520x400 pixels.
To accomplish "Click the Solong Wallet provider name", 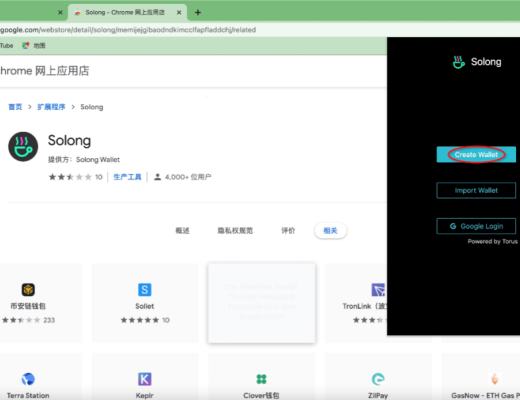I will (x=98, y=160).
